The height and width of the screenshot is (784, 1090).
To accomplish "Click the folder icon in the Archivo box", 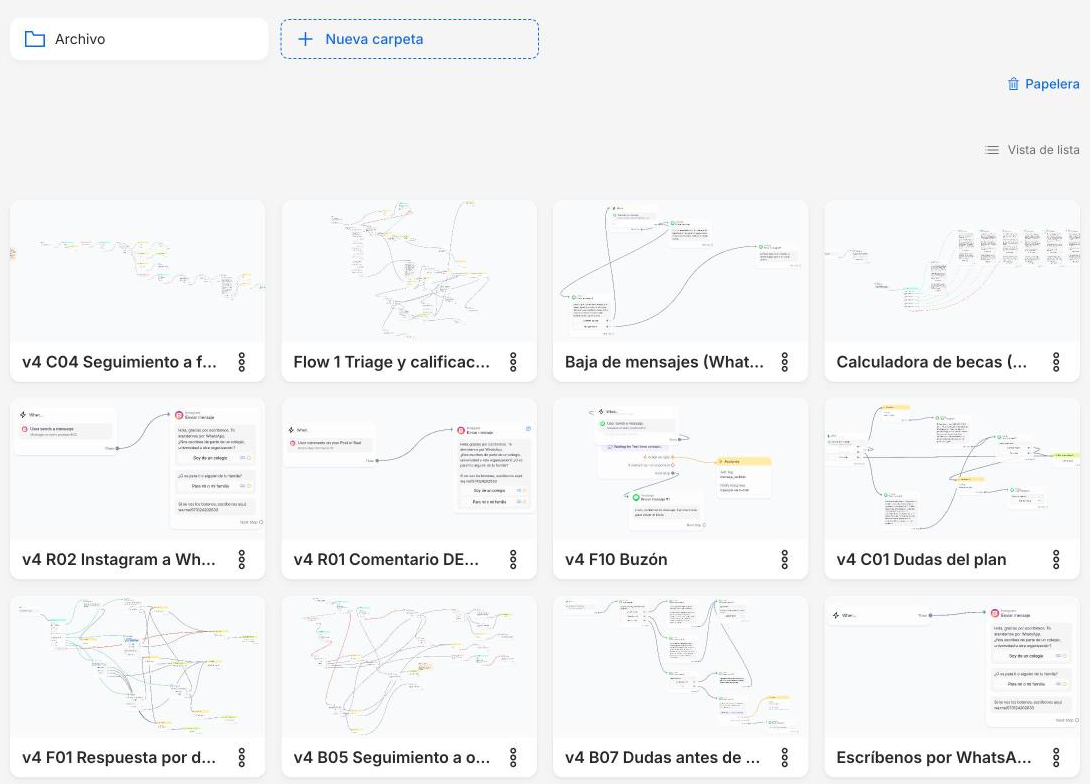I will click(35, 39).
